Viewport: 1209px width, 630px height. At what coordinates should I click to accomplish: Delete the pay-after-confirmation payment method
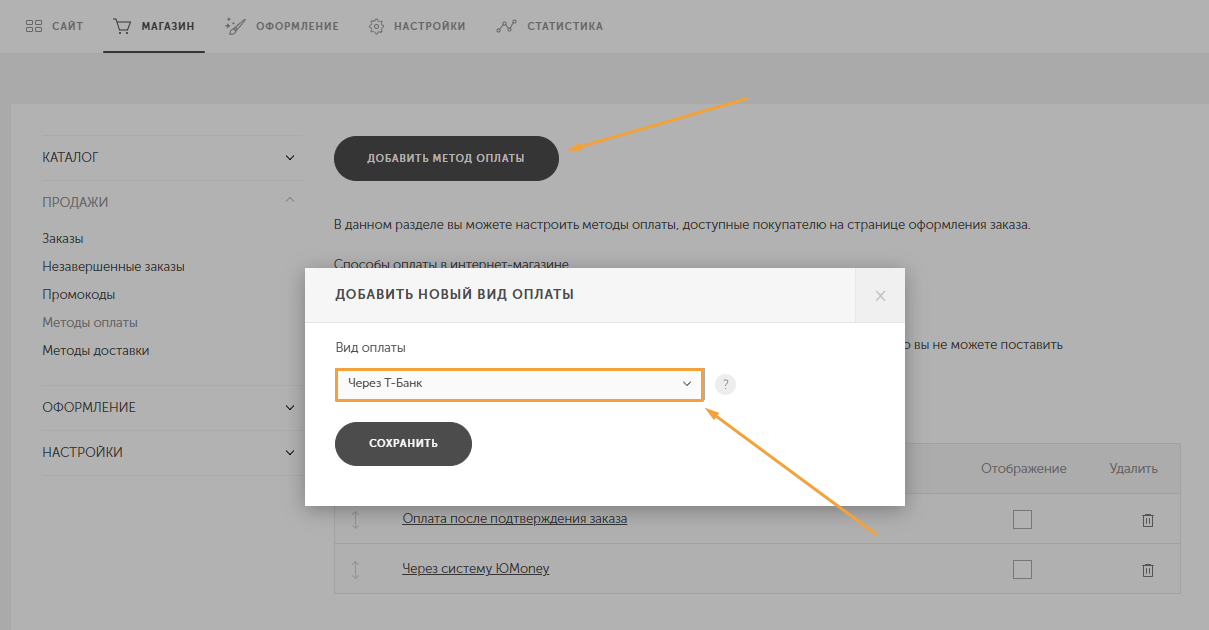[x=1148, y=519]
